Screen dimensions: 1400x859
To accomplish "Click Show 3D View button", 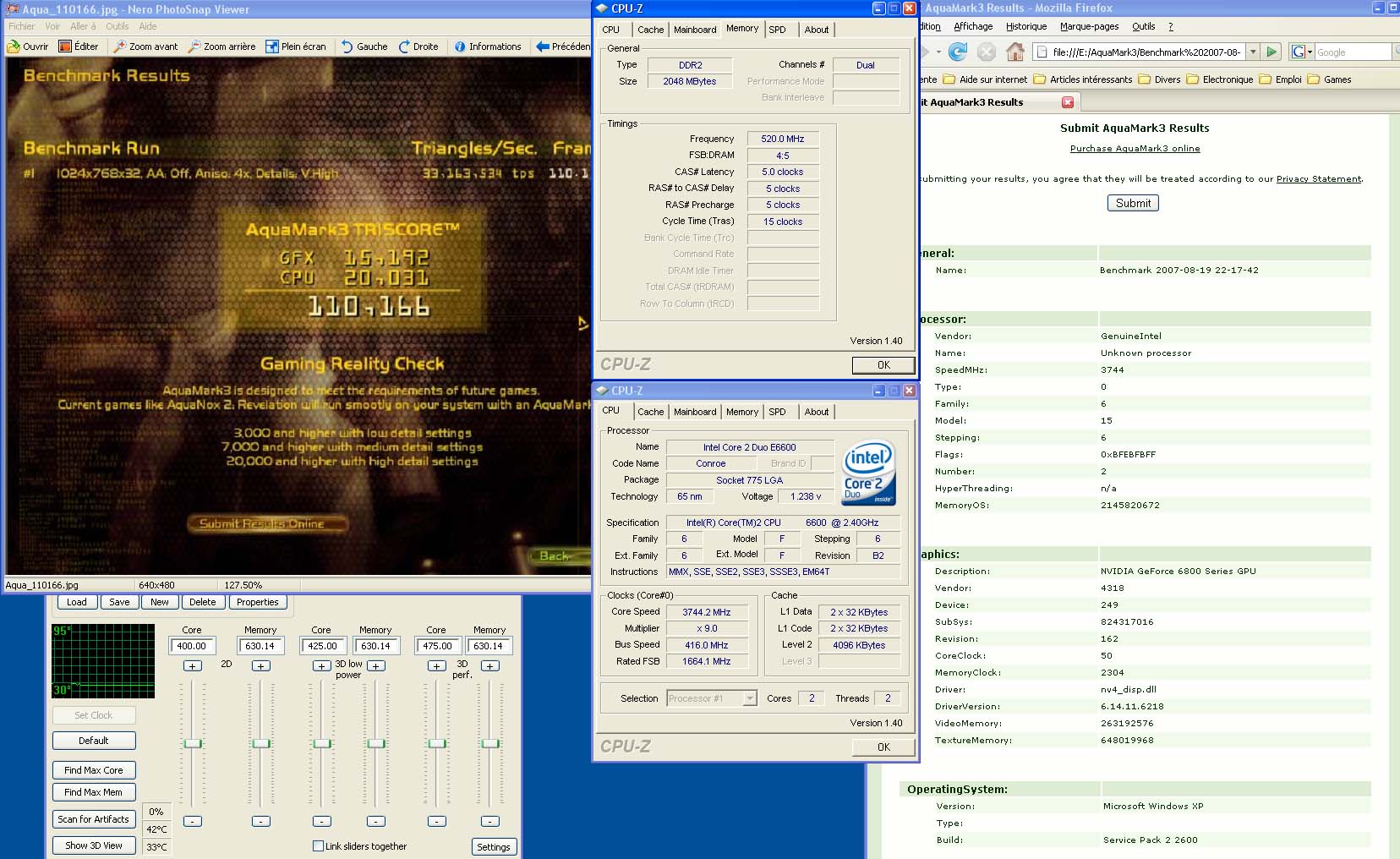I will pyautogui.click(x=94, y=845).
